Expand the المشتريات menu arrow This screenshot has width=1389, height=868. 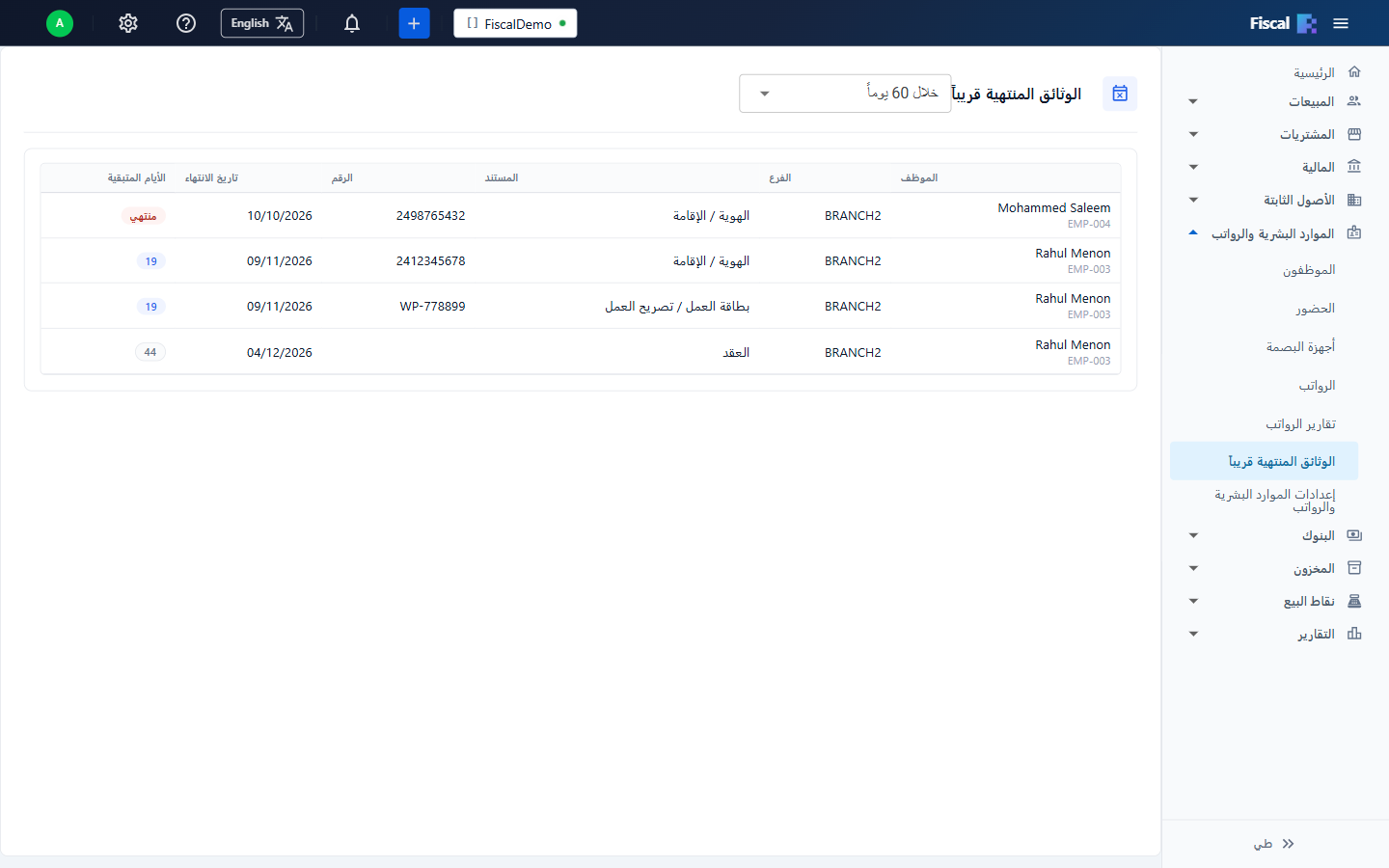(1193, 134)
